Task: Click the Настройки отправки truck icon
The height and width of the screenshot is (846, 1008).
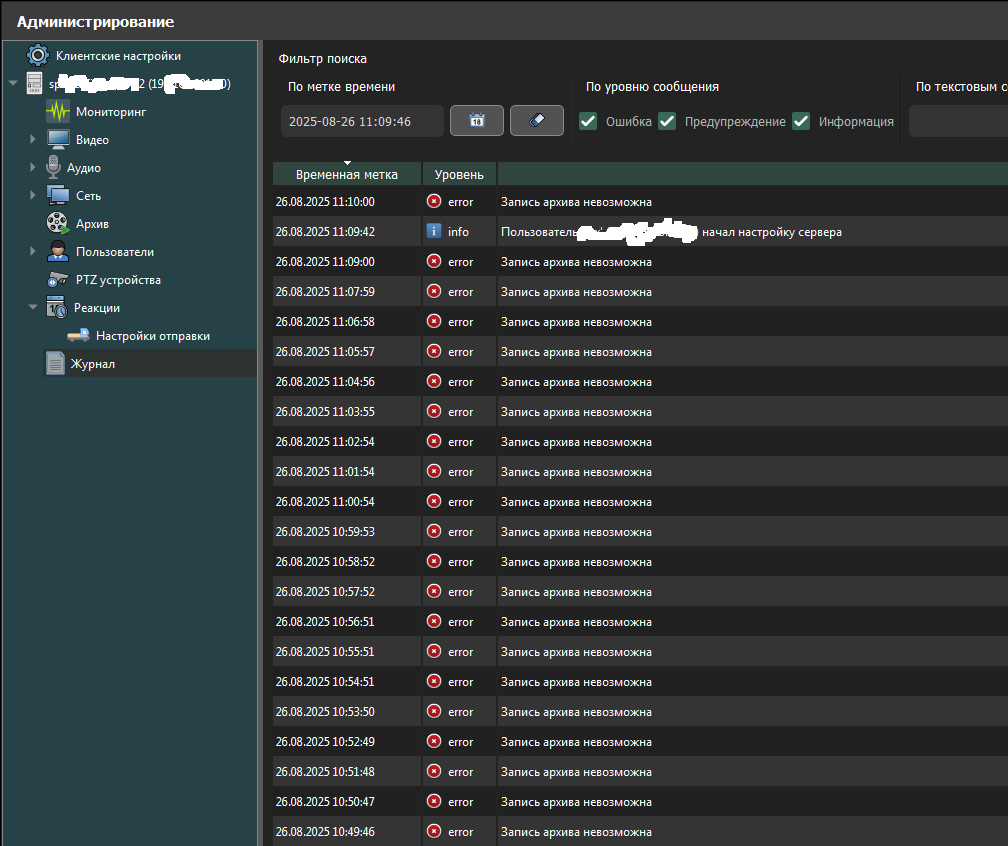Action: click(78, 335)
